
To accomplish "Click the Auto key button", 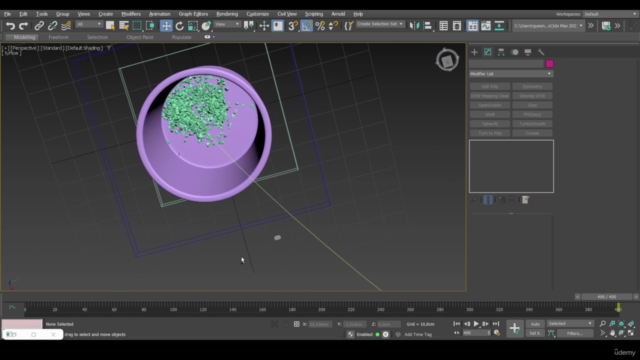I will point(535,324).
